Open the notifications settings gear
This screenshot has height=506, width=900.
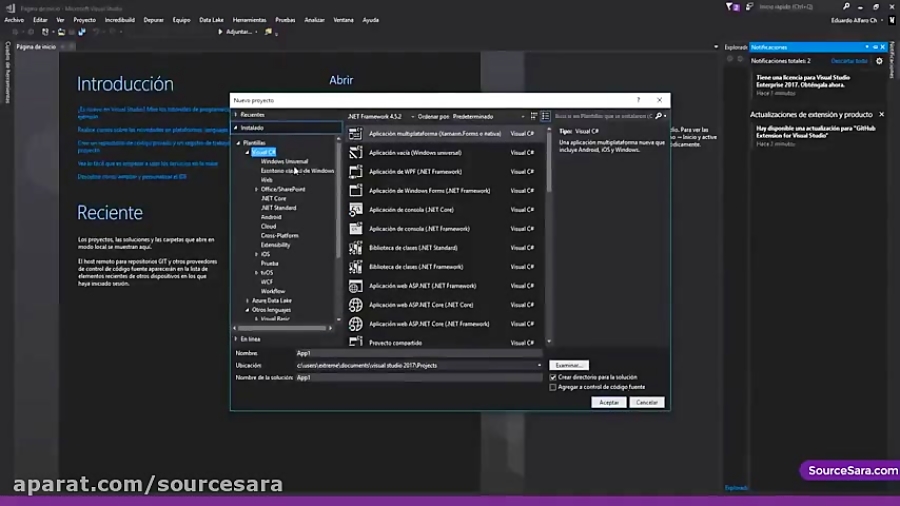879,61
